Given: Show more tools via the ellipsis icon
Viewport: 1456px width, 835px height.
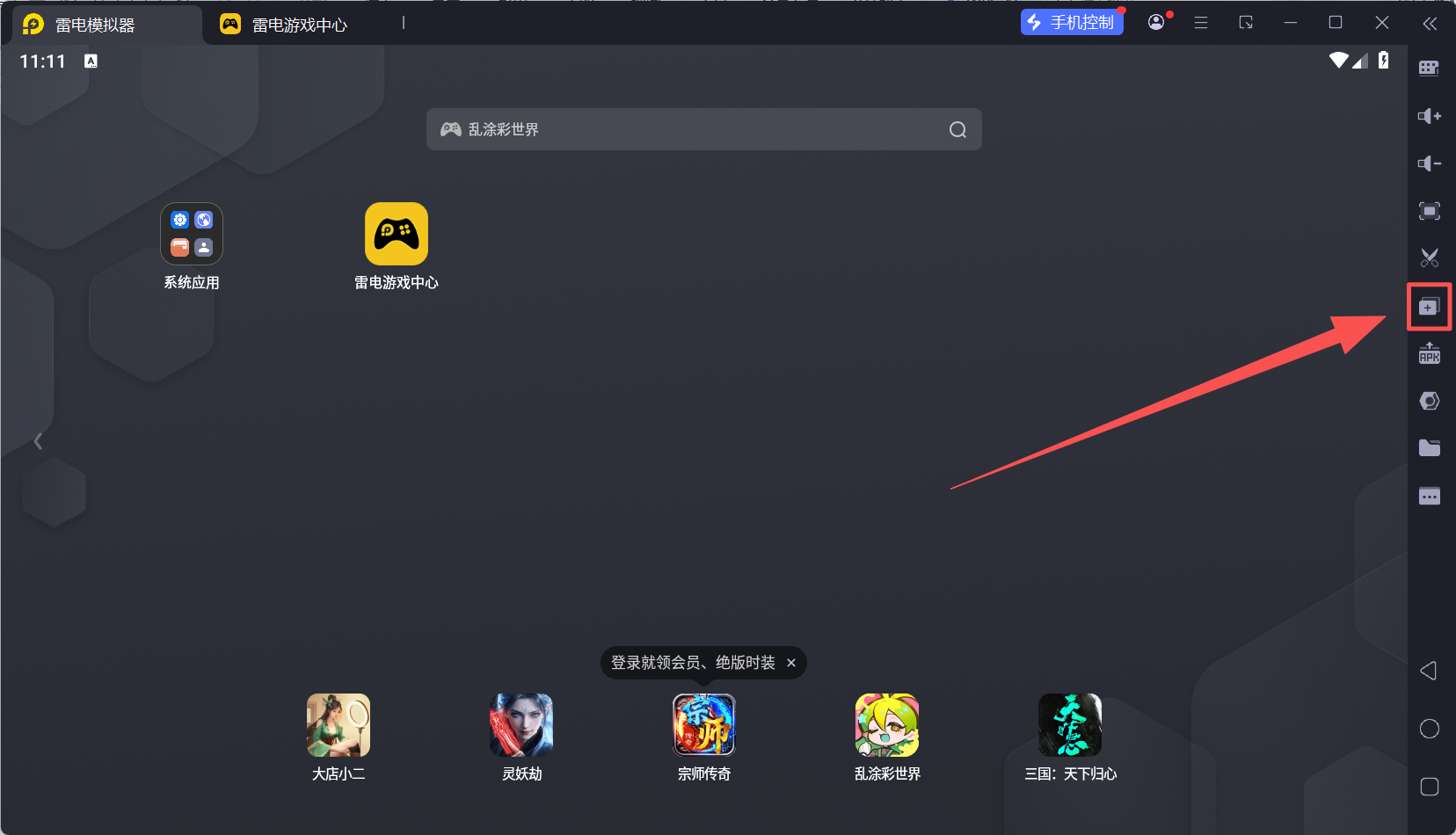Looking at the screenshot, I should [1429, 496].
